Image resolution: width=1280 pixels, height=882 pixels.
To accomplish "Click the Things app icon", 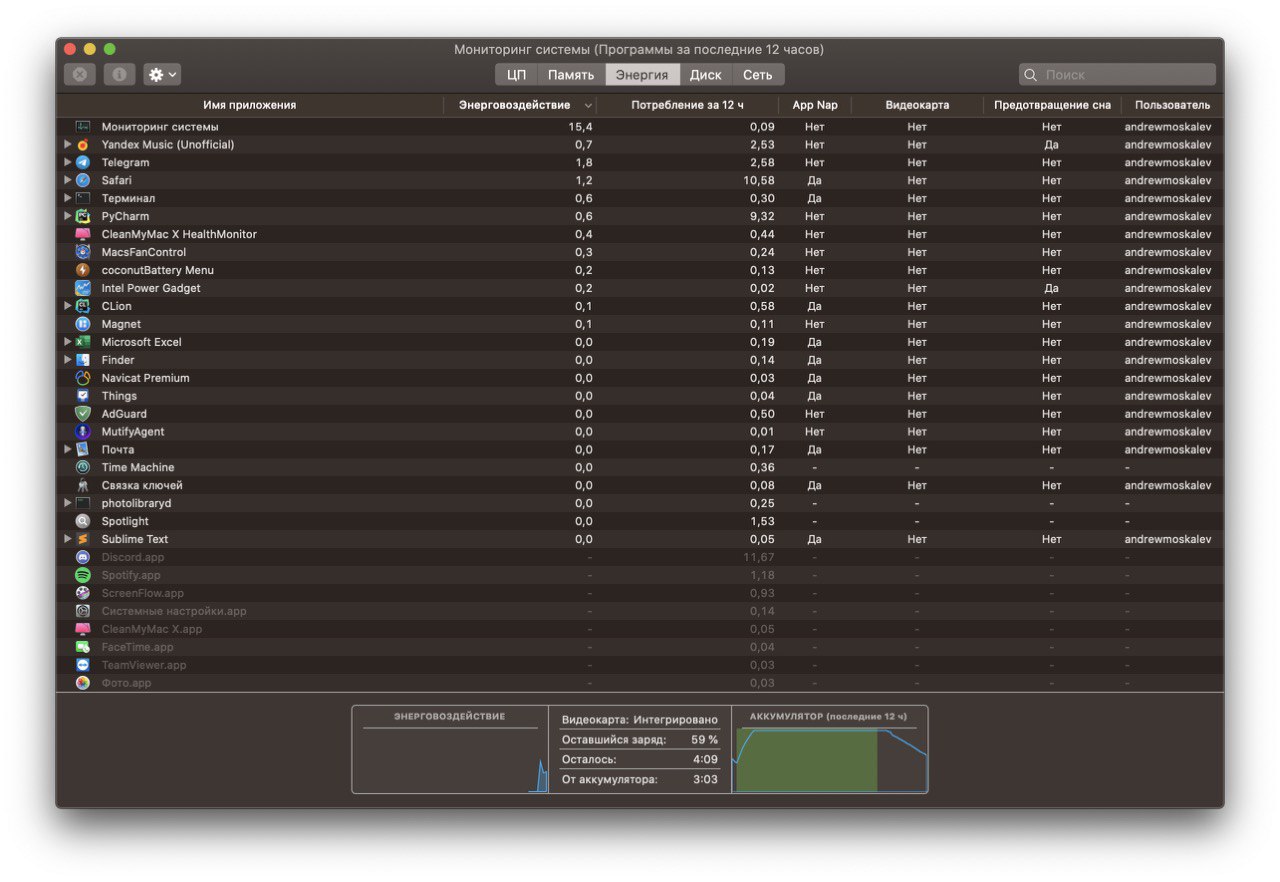I will (x=83, y=396).
